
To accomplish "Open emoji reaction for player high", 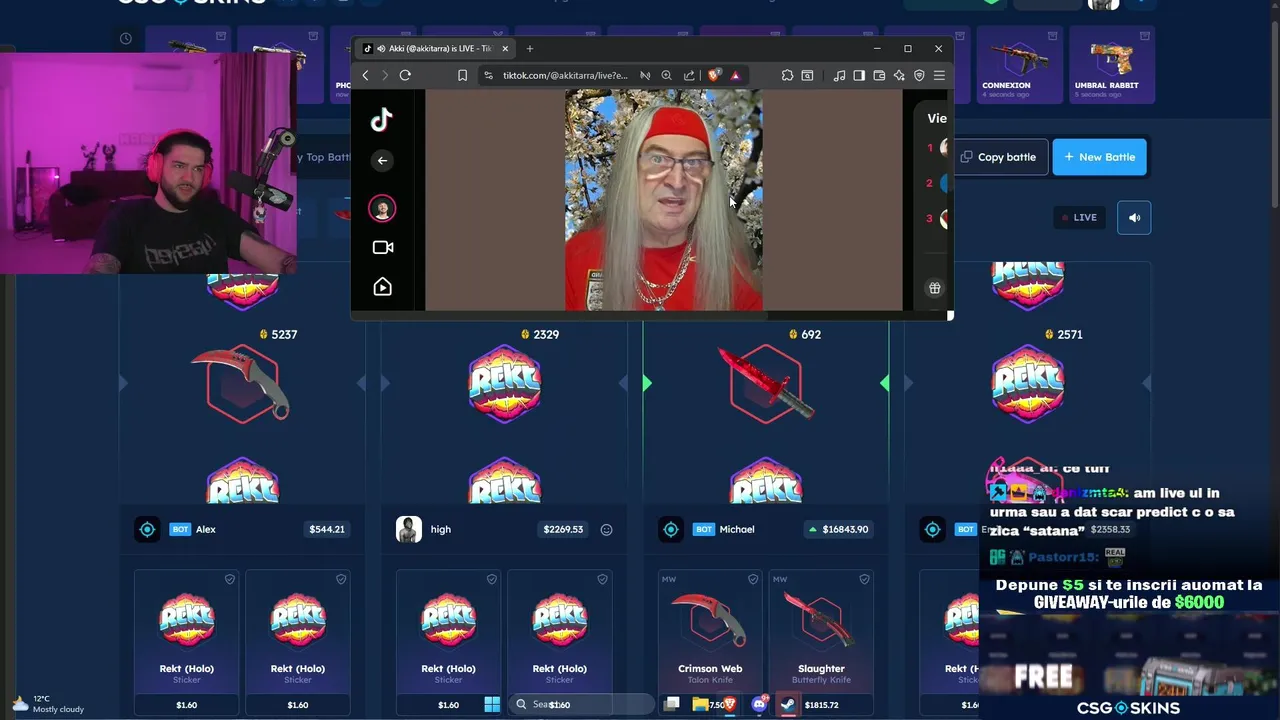I will [x=606, y=529].
